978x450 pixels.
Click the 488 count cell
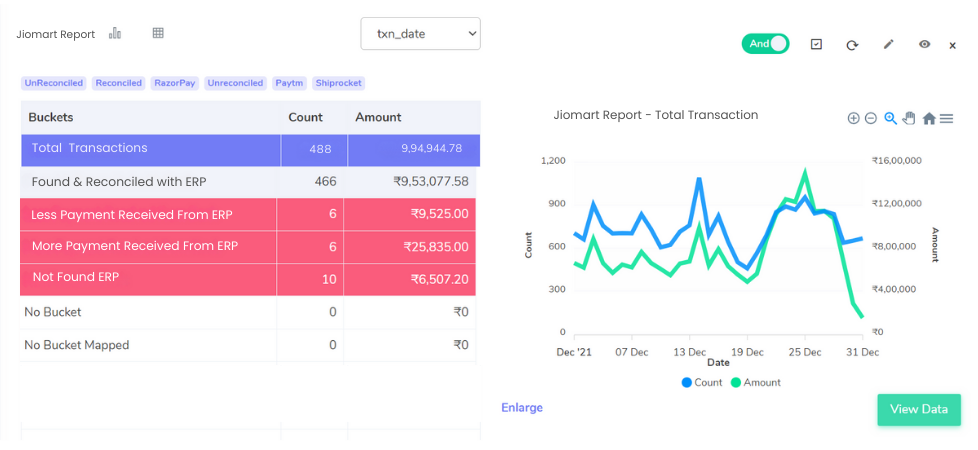pyautogui.click(x=314, y=150)
